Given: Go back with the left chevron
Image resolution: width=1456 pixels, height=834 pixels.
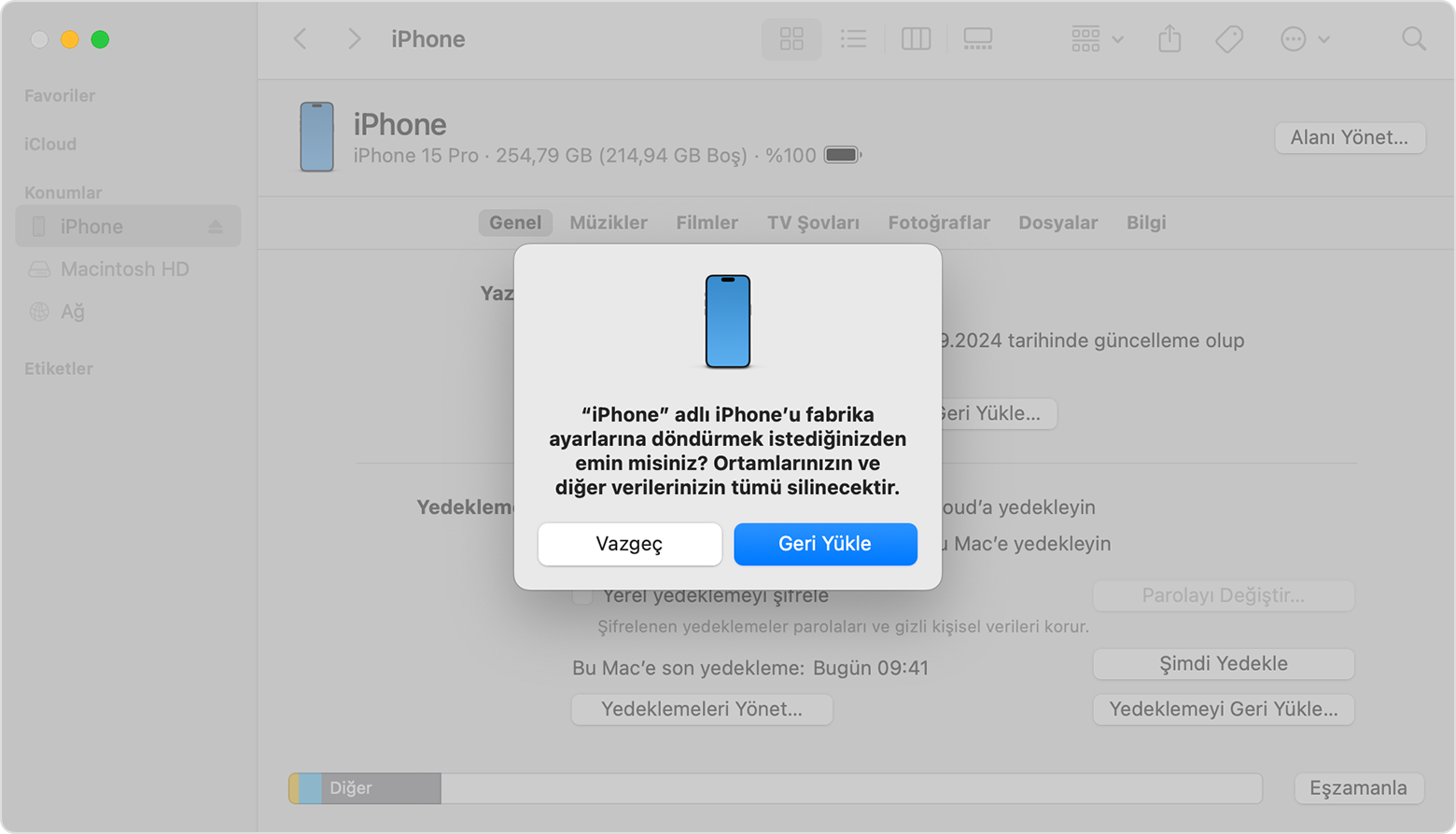Looking at the screenshot, I should [301, 39].
